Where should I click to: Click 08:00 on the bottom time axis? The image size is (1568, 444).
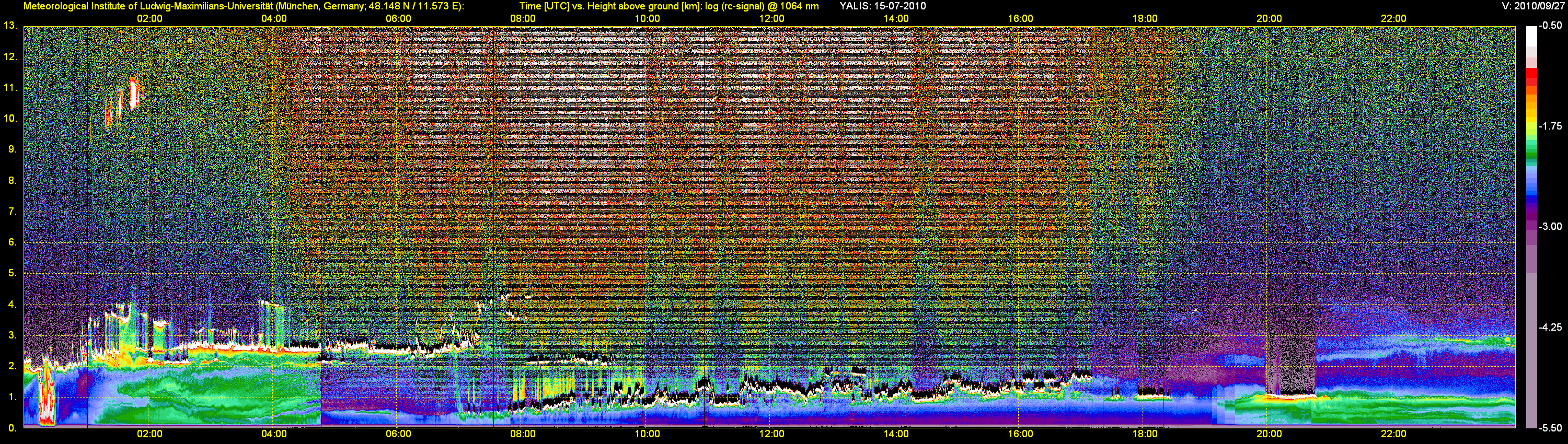[523, 434]
